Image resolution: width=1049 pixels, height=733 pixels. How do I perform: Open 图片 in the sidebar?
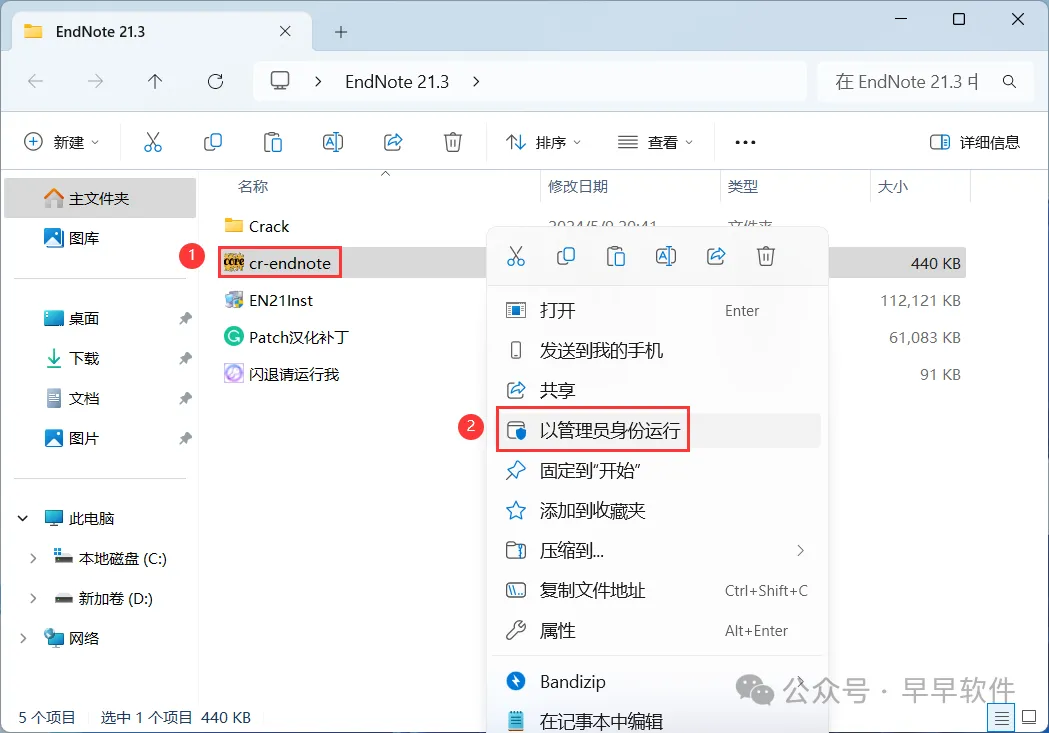[100, 439]
